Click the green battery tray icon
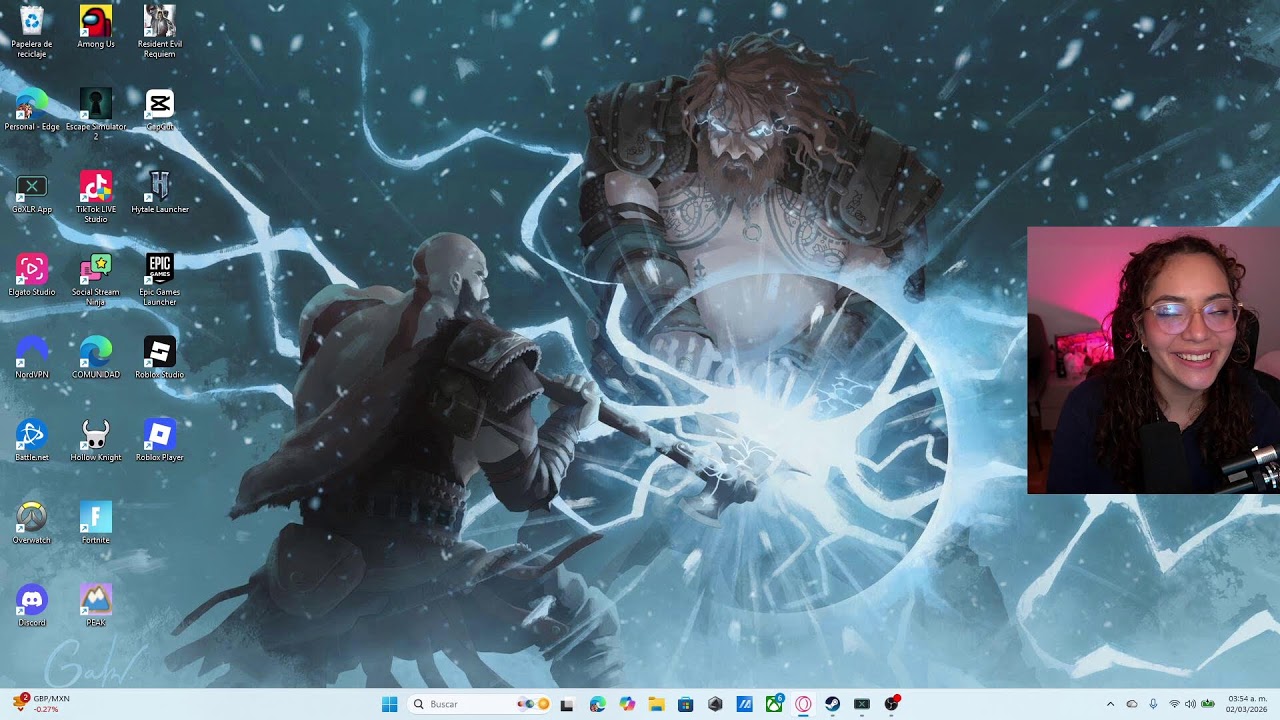This screenshot has height=720, width=1280. pos(1208,704)
